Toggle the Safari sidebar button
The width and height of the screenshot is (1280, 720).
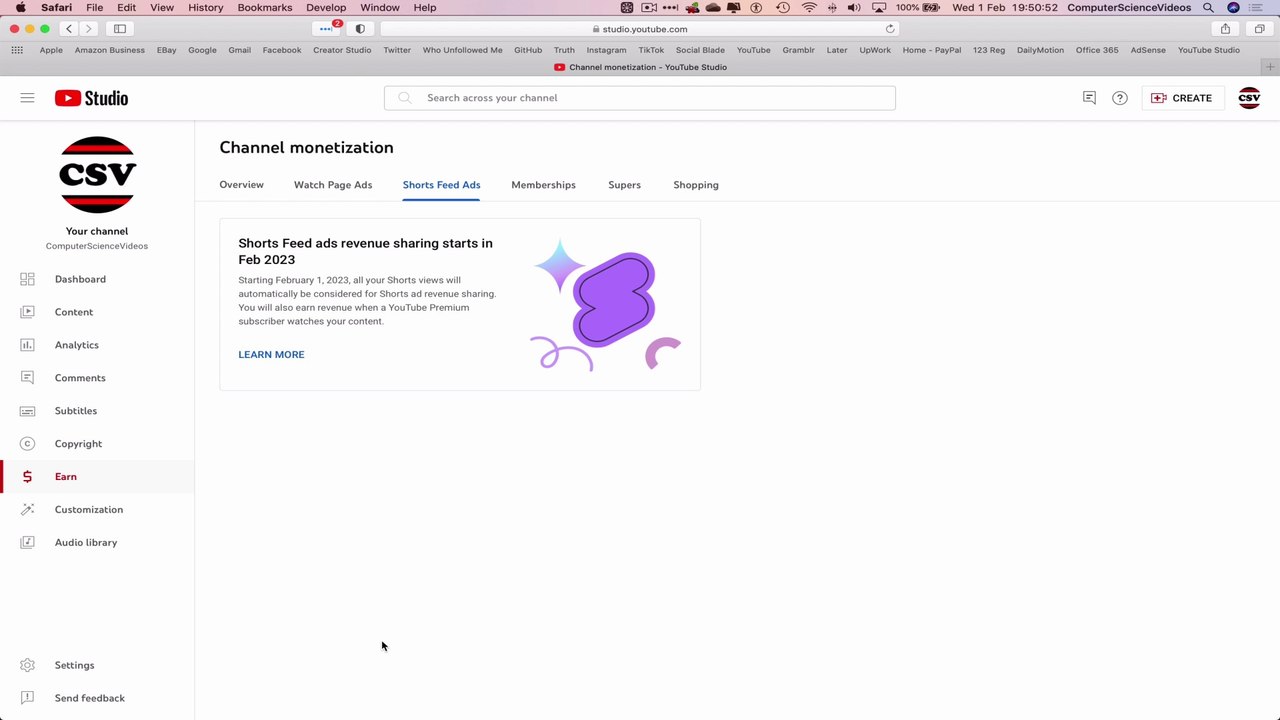coord(120,29)
